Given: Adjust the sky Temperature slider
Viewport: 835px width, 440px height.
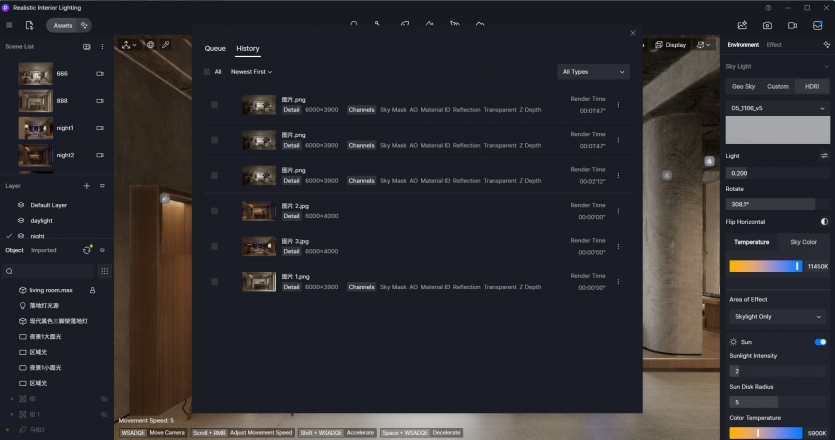Looking at the screenshot, I should tap(766, 266).
